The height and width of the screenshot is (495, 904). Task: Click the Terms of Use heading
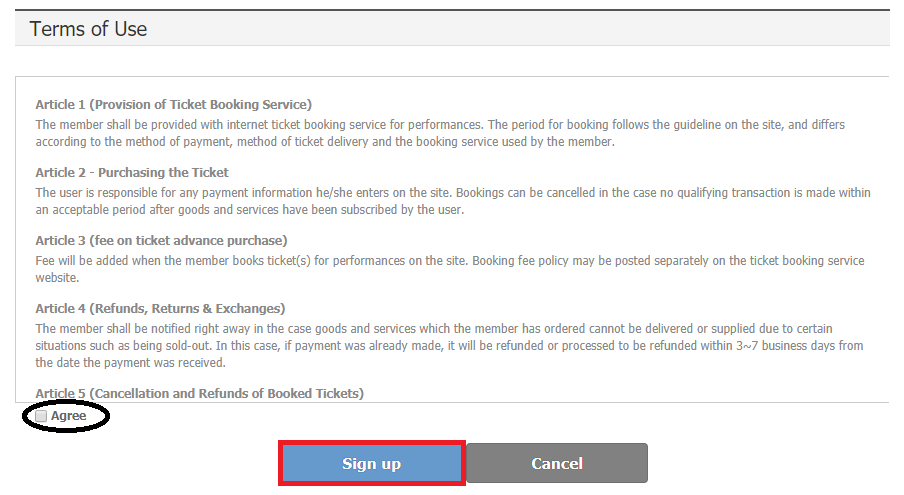point(89,29)
